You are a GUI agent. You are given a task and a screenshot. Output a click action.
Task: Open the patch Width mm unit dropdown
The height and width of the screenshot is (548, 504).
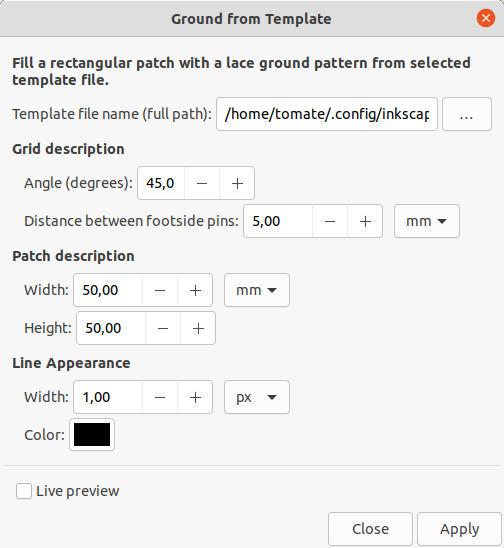tap(257, 290)
